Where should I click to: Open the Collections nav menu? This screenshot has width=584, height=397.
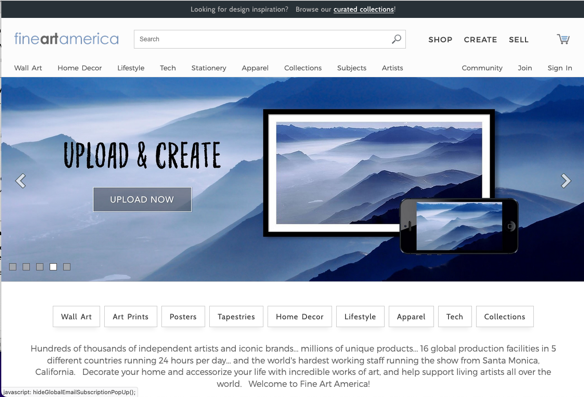click(303, 68)
